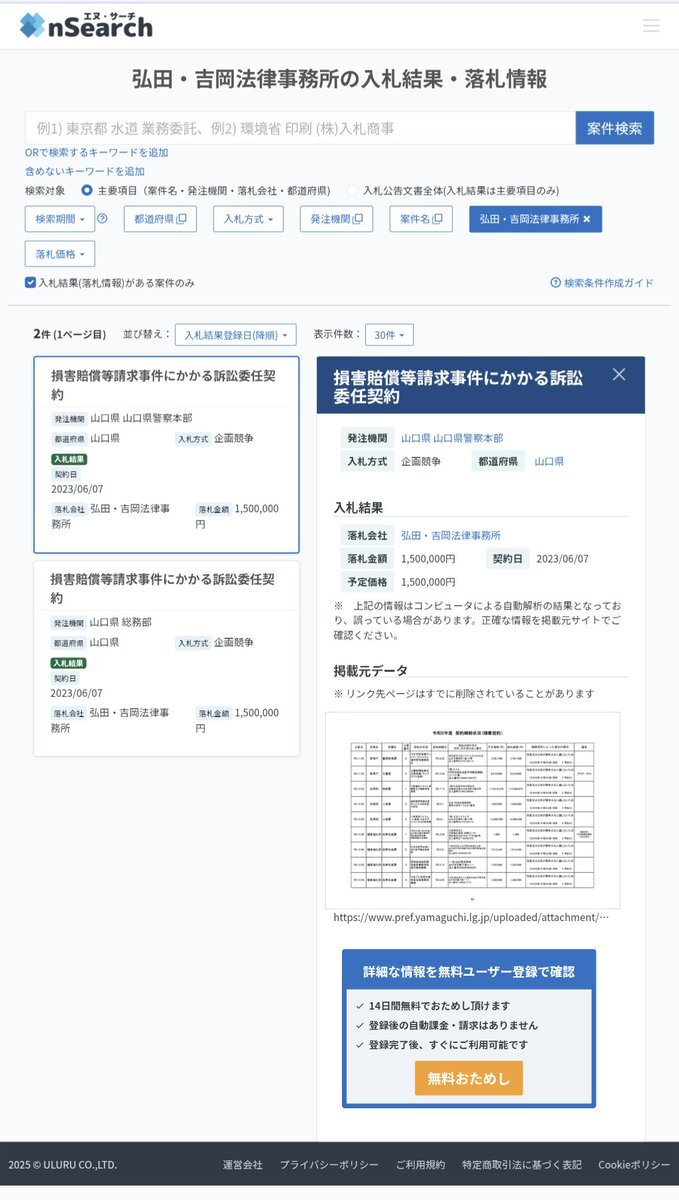
Task: Open the ご利用規約 footer link
Action: 421,1165
